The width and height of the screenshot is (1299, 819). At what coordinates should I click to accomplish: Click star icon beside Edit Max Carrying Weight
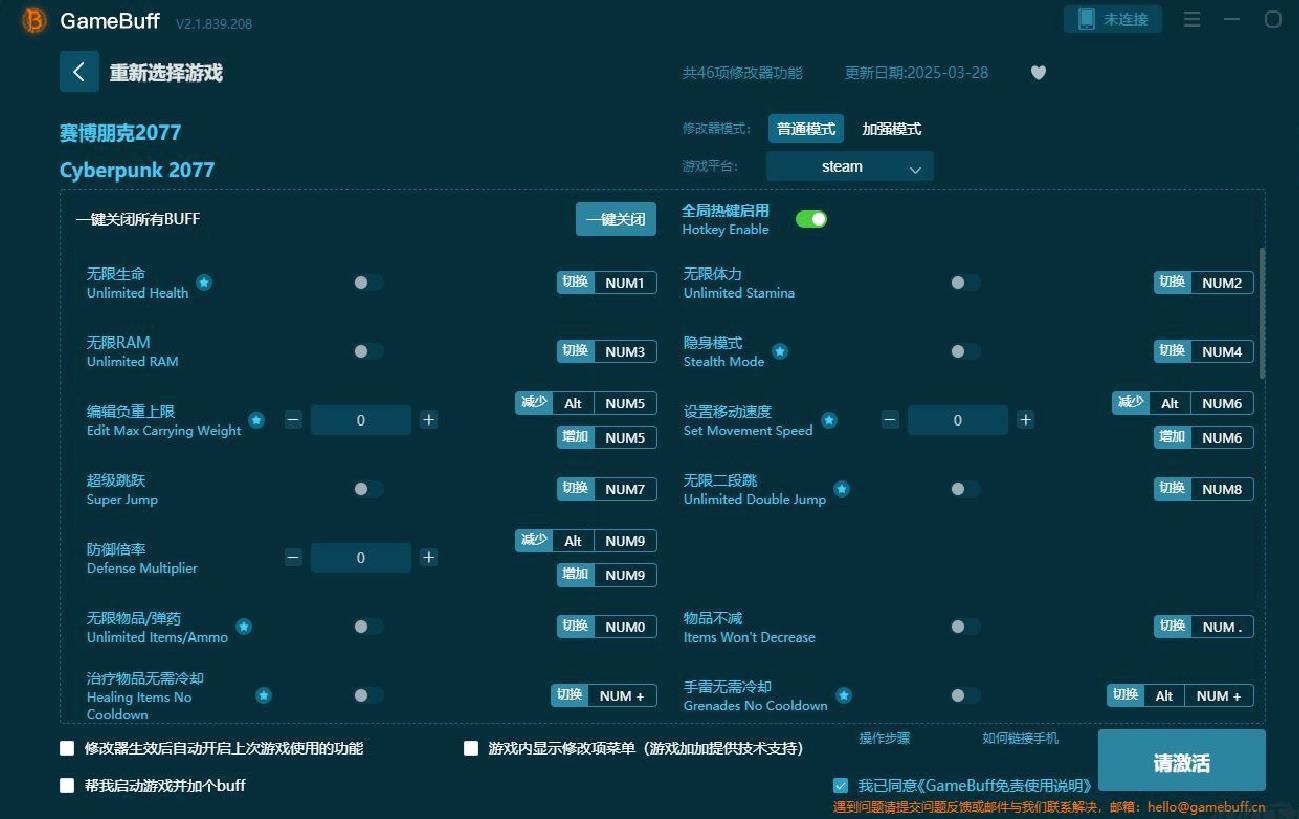256,420
